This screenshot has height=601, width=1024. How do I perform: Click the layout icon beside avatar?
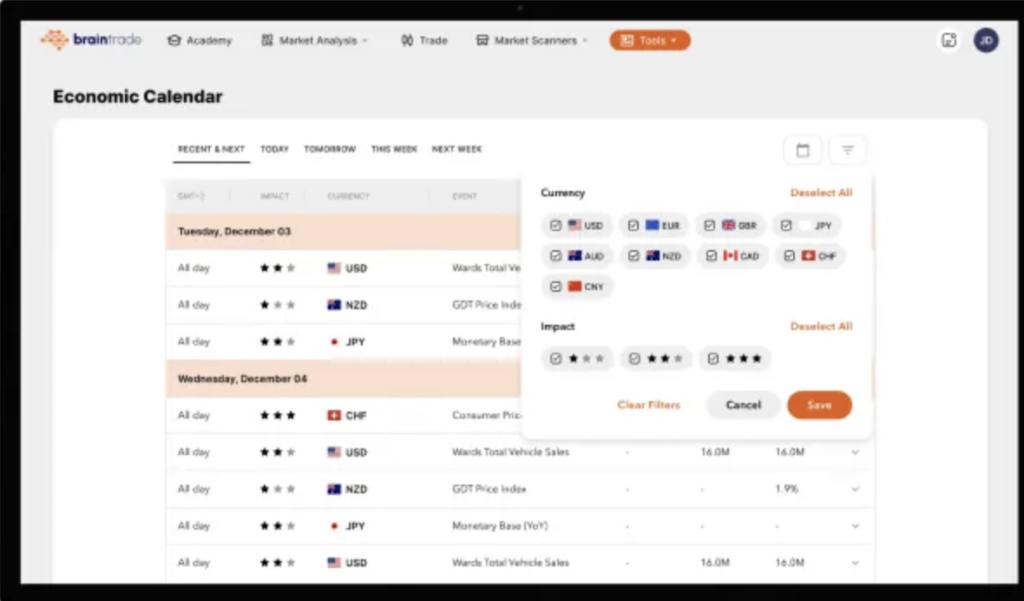point(949,41)
